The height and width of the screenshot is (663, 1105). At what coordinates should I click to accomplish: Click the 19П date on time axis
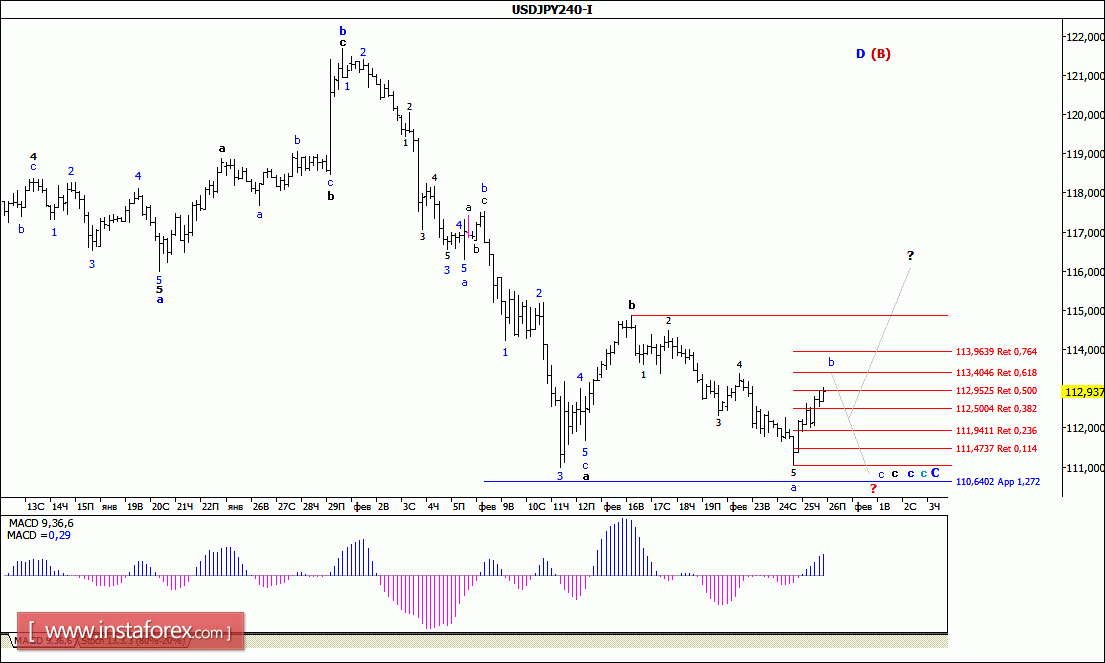(712, 506)
